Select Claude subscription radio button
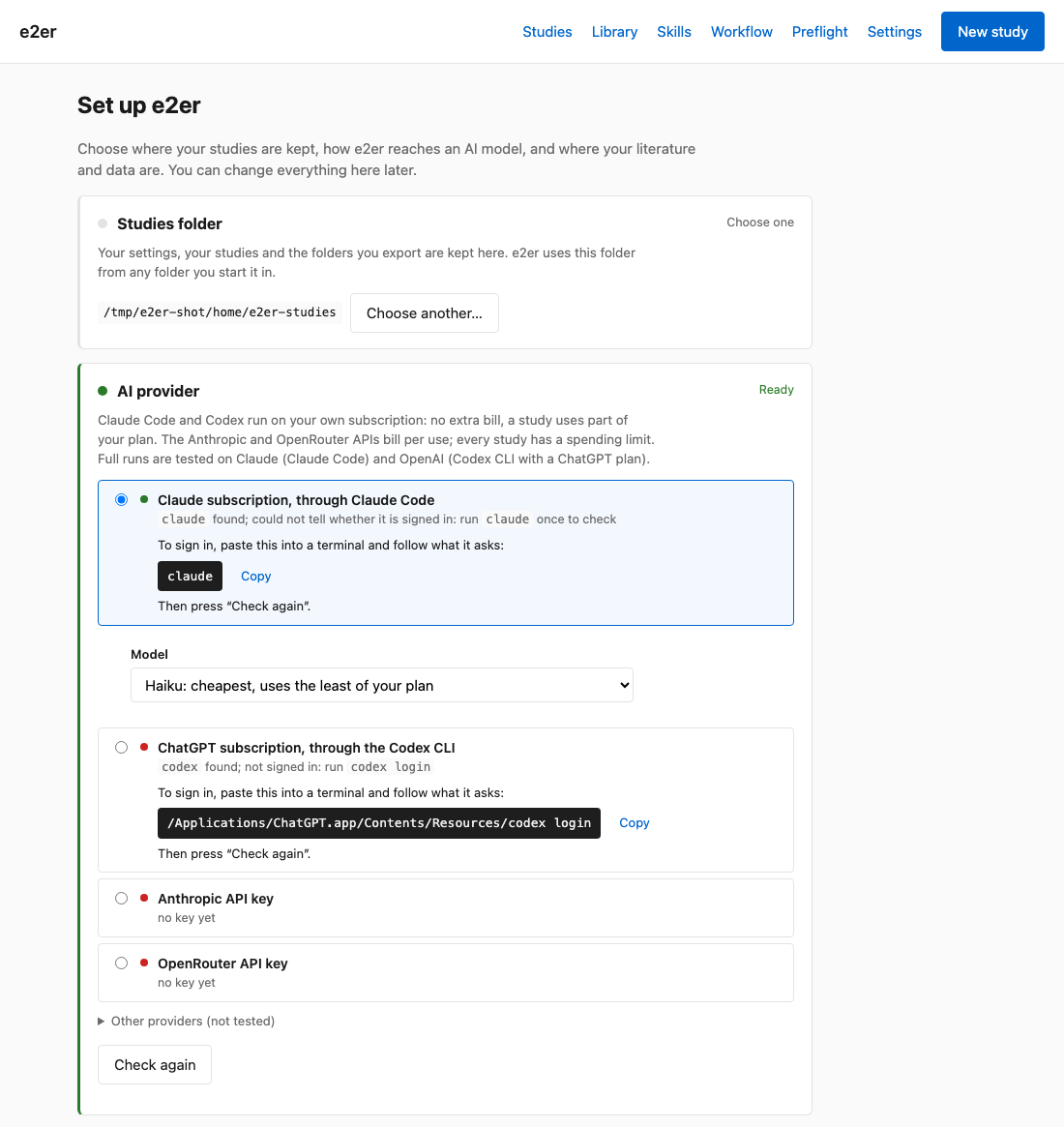This screenshot has height=1127, width=1064. pyautogui.click(x=122, y=499)
